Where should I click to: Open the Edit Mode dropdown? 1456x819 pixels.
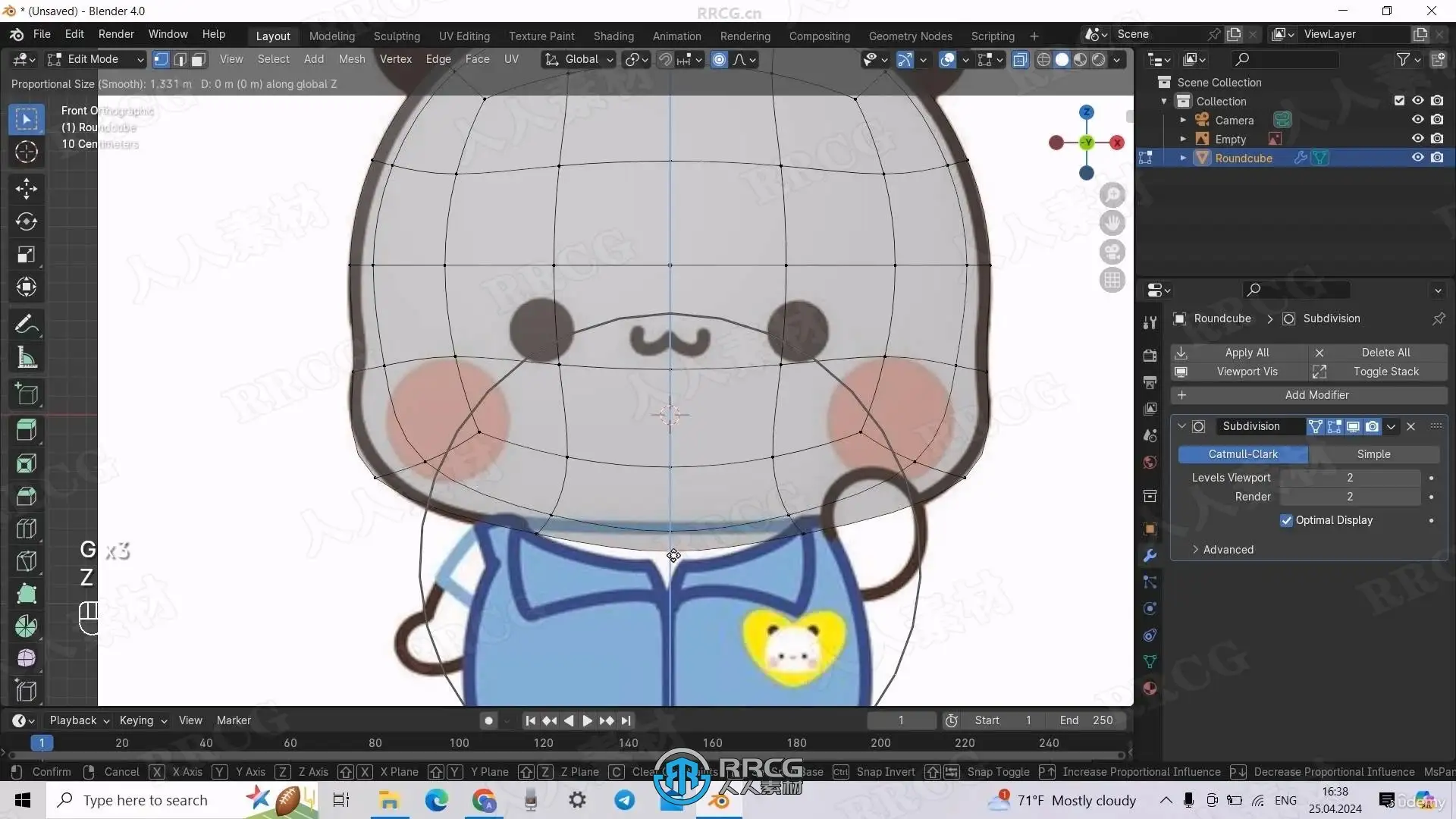pos(95,59)
